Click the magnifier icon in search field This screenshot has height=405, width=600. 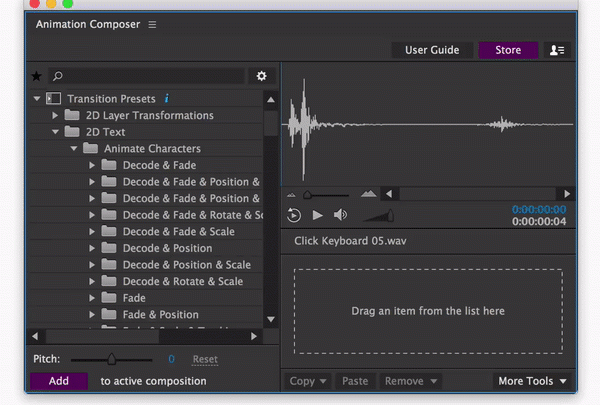(x=58, y=76)
